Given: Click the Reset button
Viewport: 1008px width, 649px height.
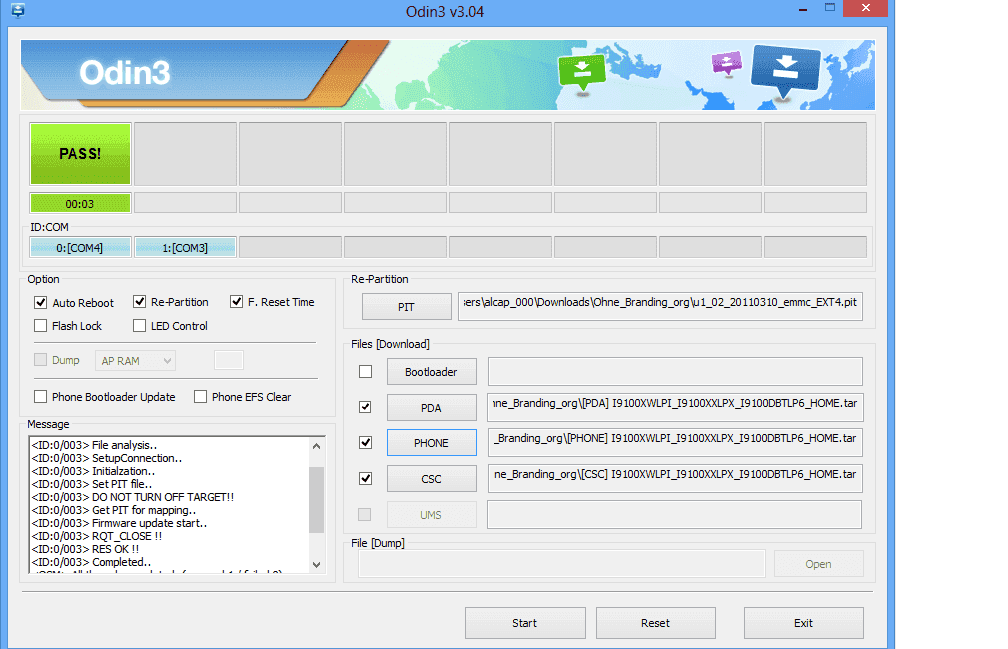Looking at the screenshot, I should [656, 623].
